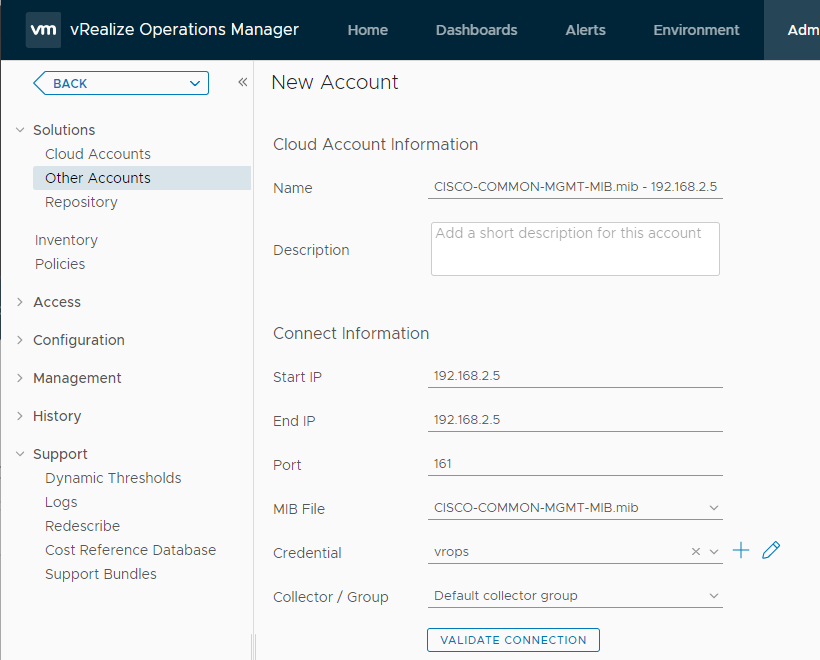820x660 pixels.
Task: Click the Description text area
Action: coord(575,249)
